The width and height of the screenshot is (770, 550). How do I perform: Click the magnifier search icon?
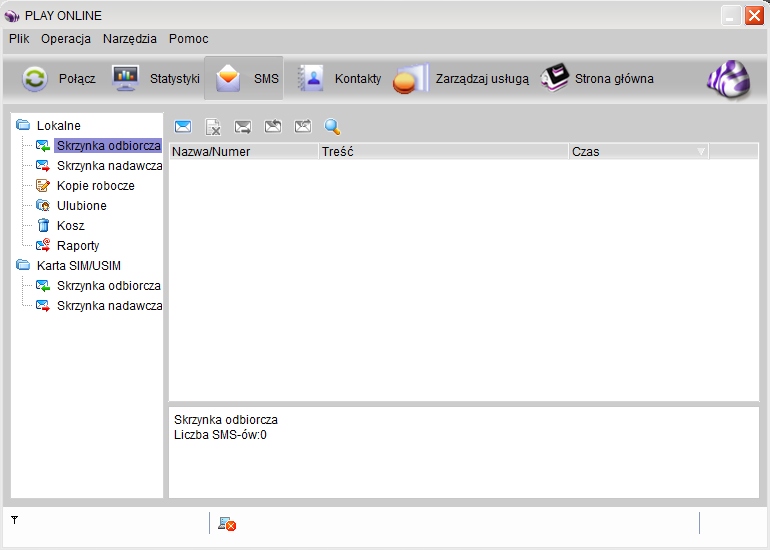pos(332,127)
